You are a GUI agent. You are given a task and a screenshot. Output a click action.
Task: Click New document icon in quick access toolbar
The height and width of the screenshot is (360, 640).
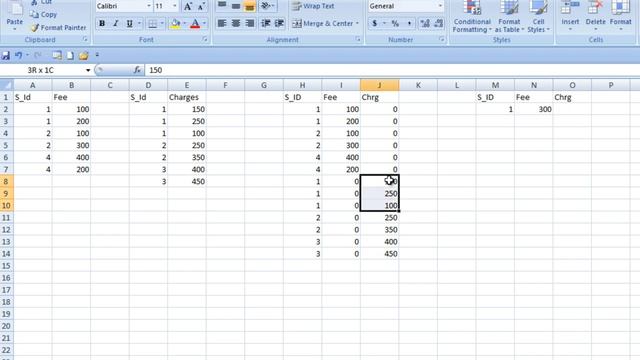(x=70, y=55)
